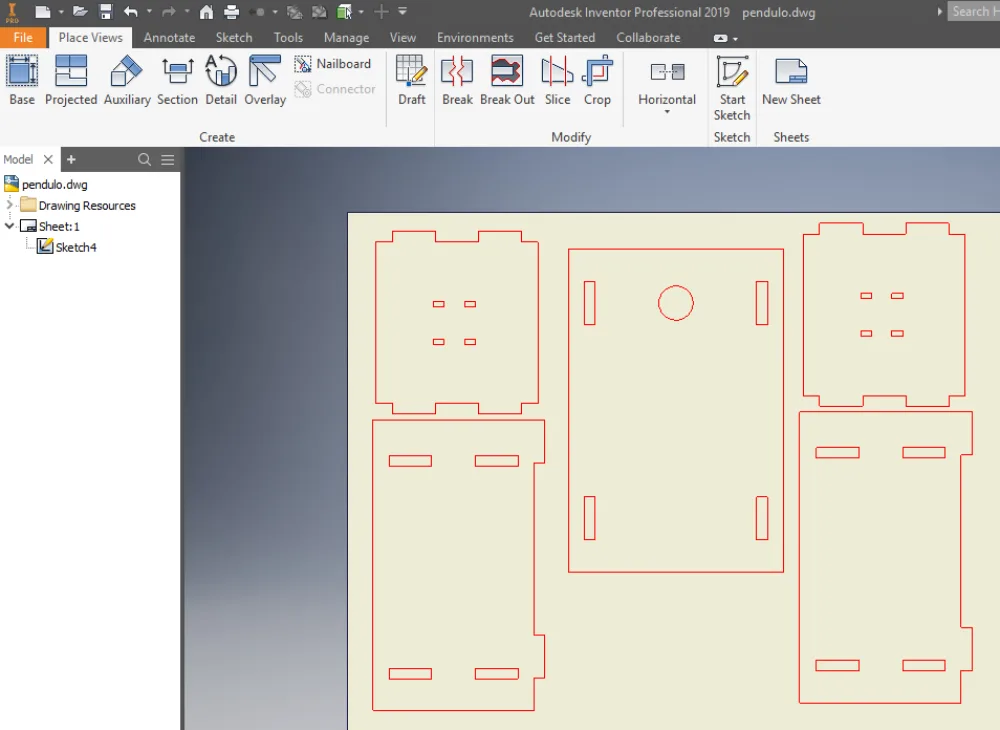
Task: Open the dropdown beside the material book icon
Action: [361, 11]
